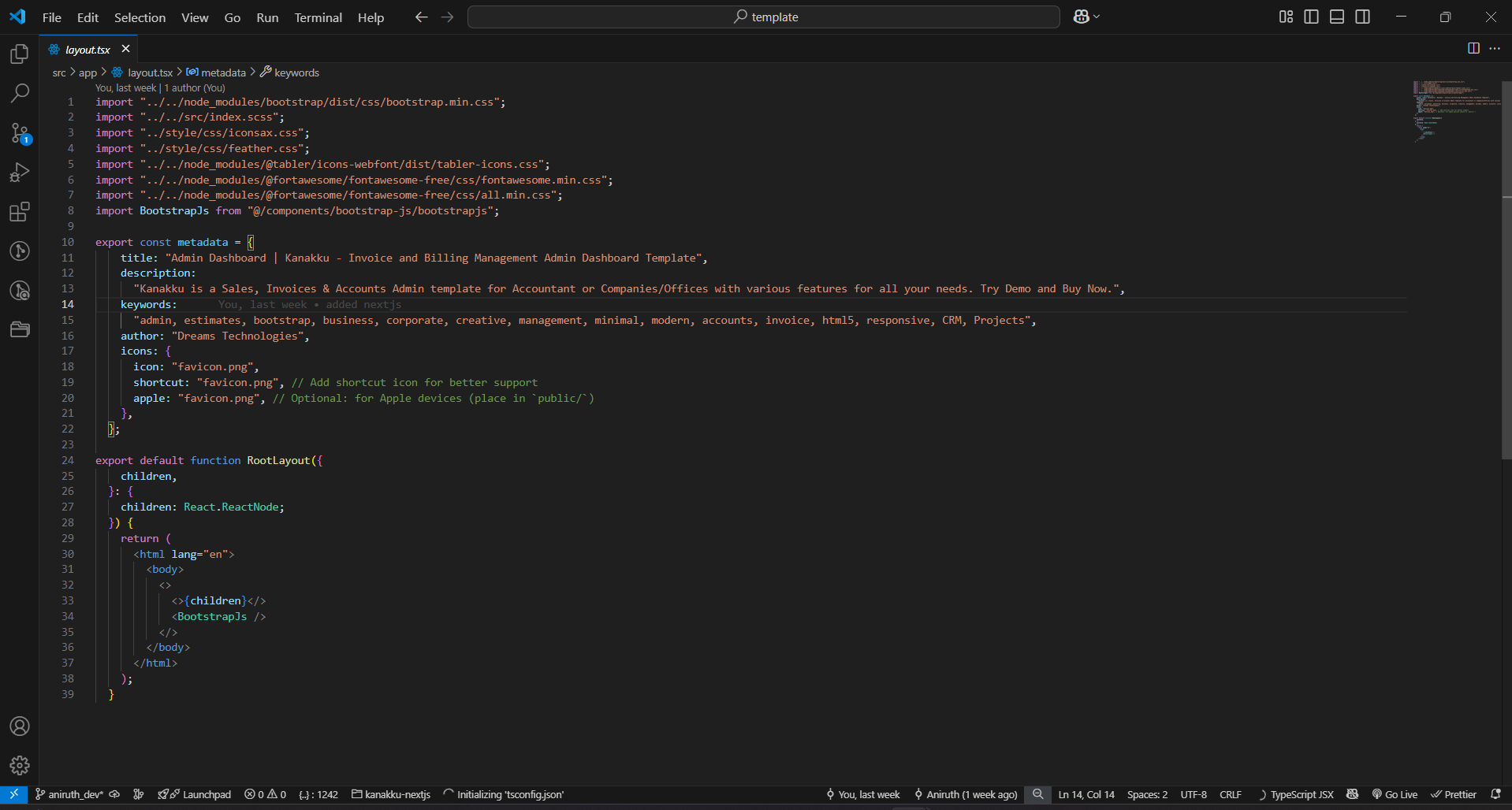This screenshot has height=810, width=1512.
Task: Toggle the secondary side bar
Action: (x=1362, y=17)
